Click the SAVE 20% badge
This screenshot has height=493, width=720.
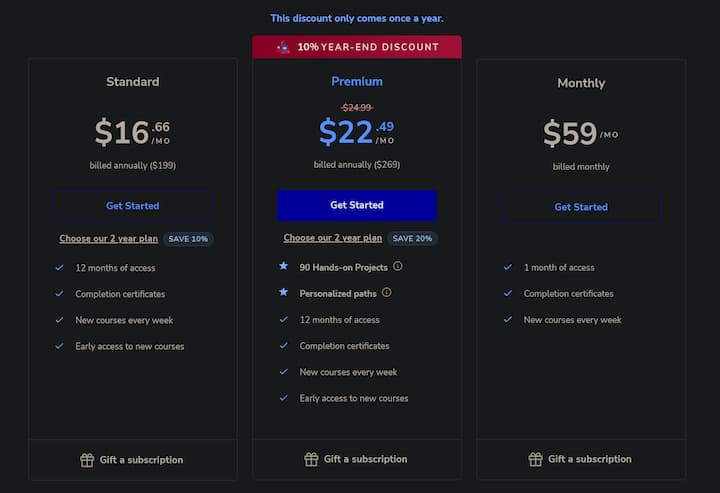tap(412, 238)
